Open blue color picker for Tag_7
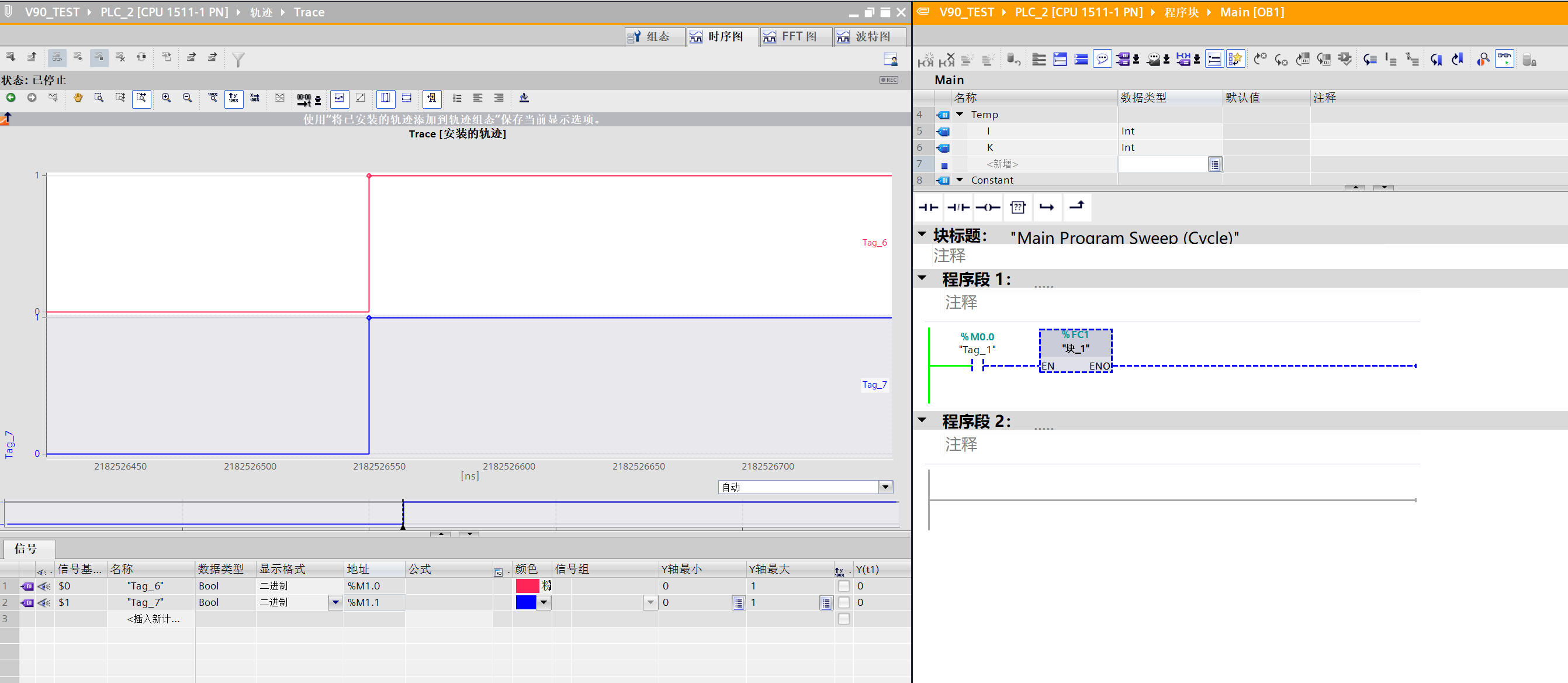The height and width of the screenshot is (683, 1568). pyautogui.click(x=544, y=602)
